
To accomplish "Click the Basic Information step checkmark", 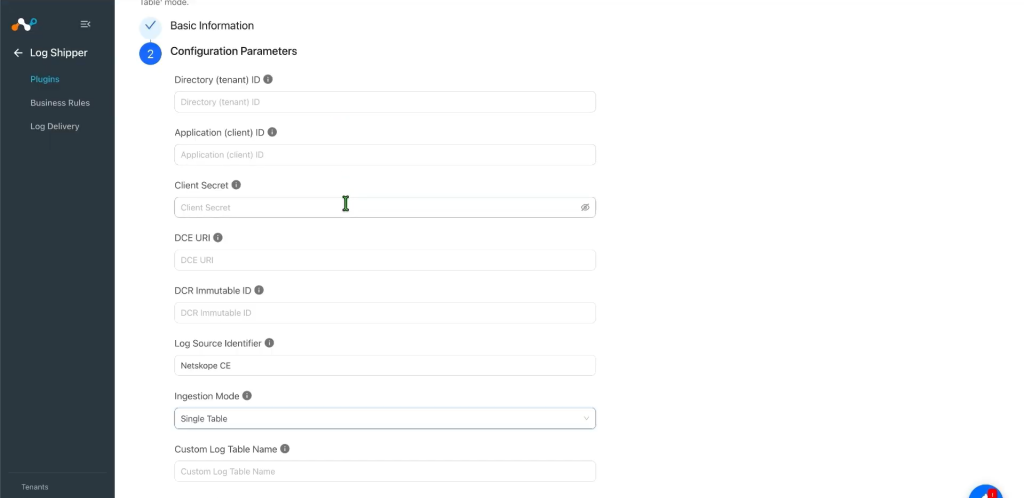I will pyautogui.click(x=150, y=25).
